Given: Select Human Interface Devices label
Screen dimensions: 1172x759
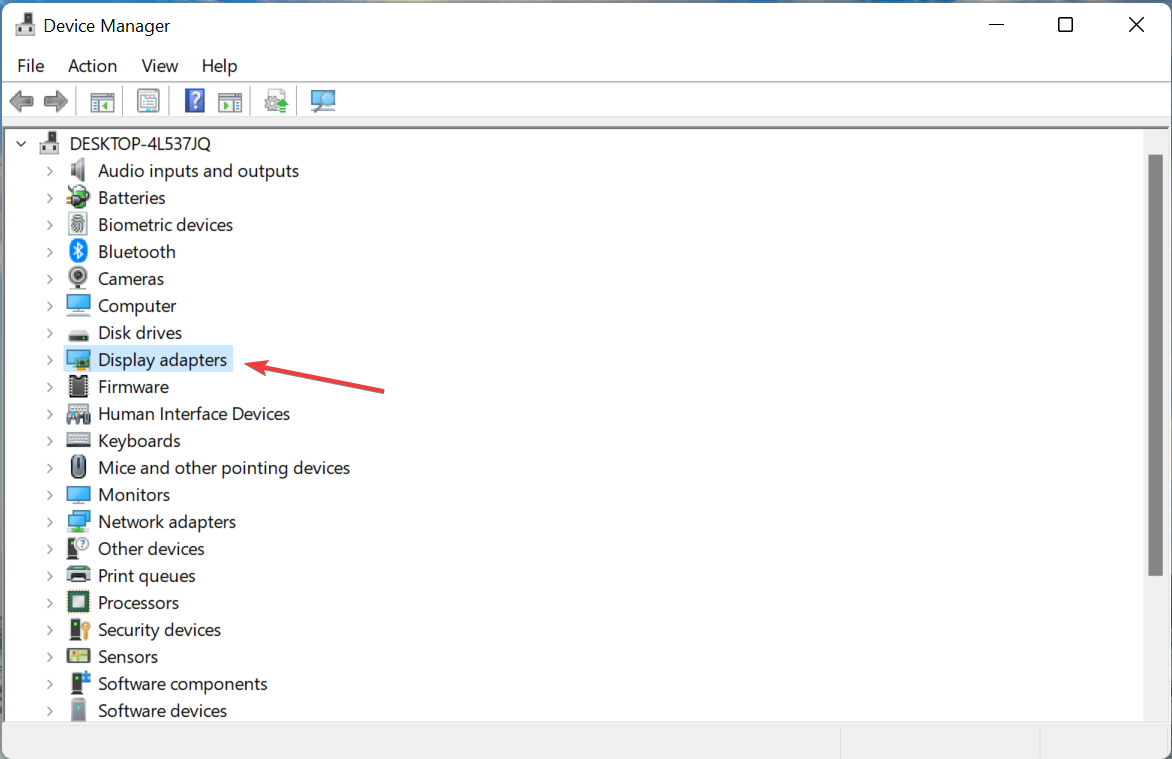Looking at the screenshot, I should pos(194,414).
